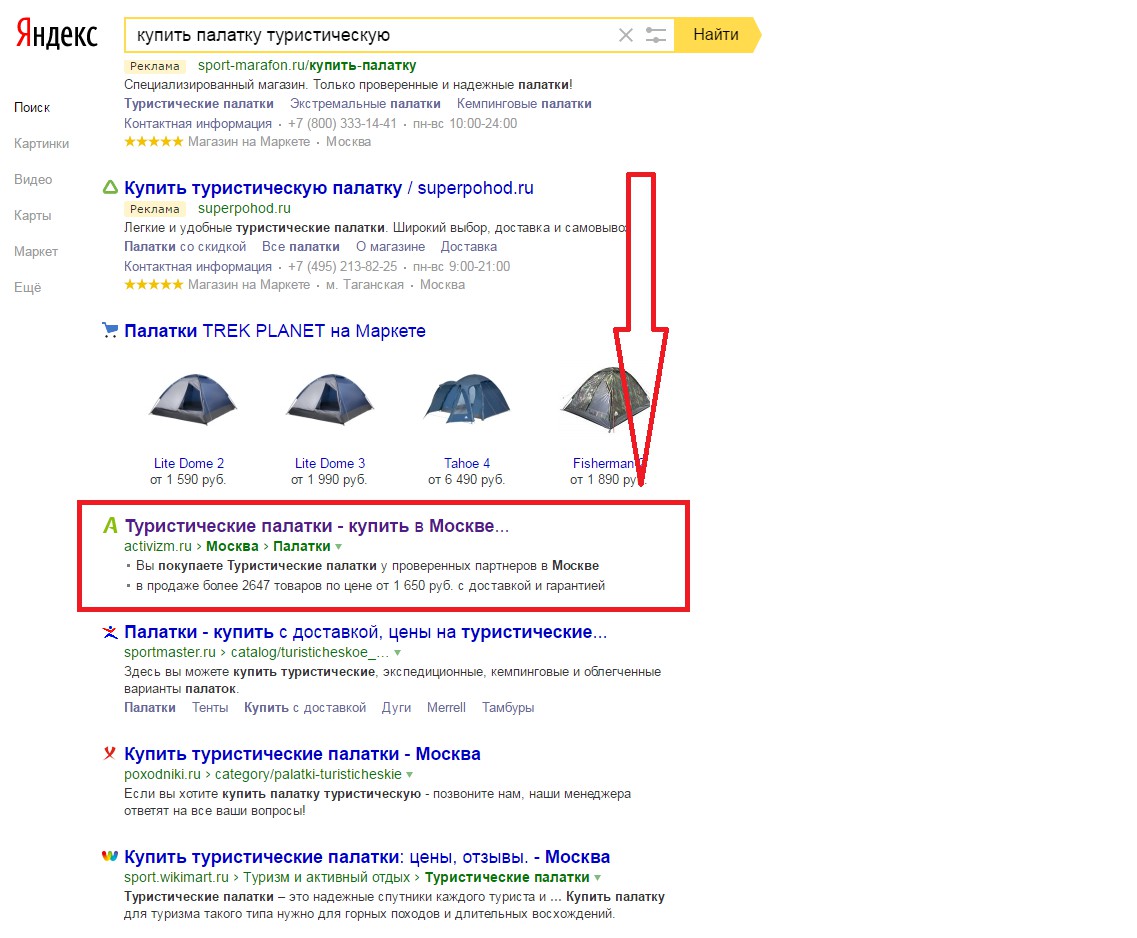The height and width of the screenshot is (938, 1137).
Task: Open activizm.ru result dropdown arrow
Action: [x=339, y=547]
